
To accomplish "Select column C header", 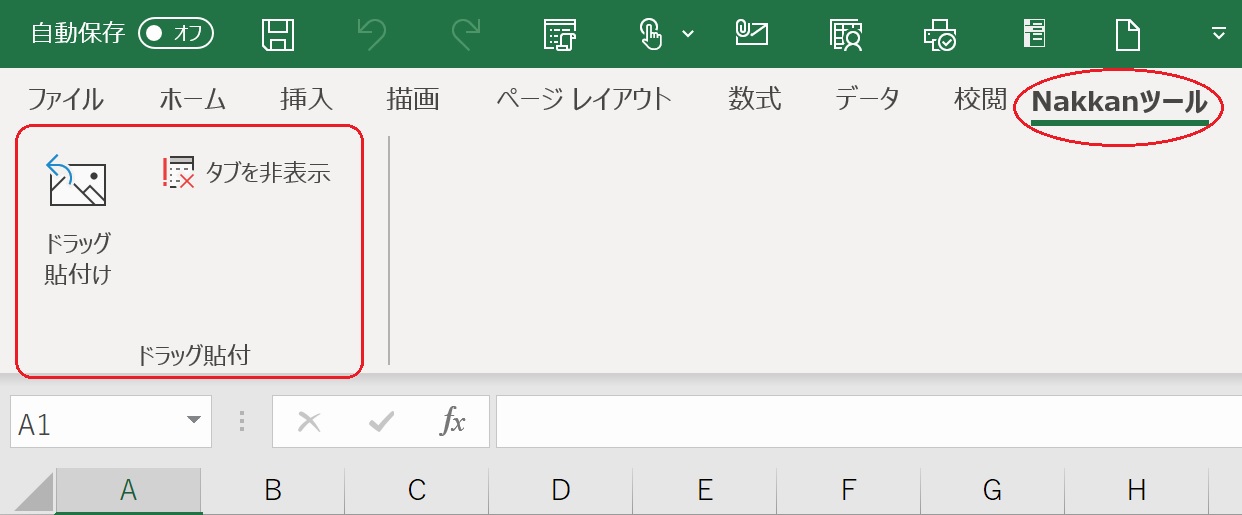I will [417, 490].
